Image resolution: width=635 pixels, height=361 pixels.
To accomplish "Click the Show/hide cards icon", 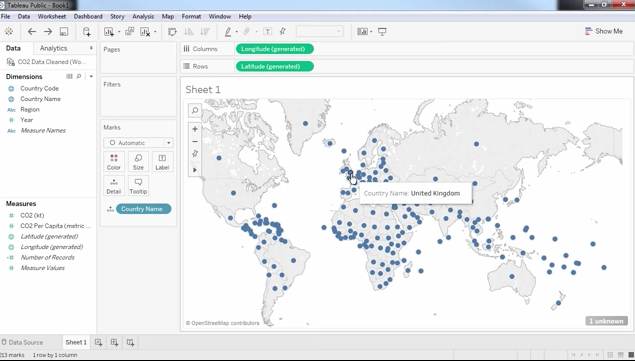I will tap(362, 32).
